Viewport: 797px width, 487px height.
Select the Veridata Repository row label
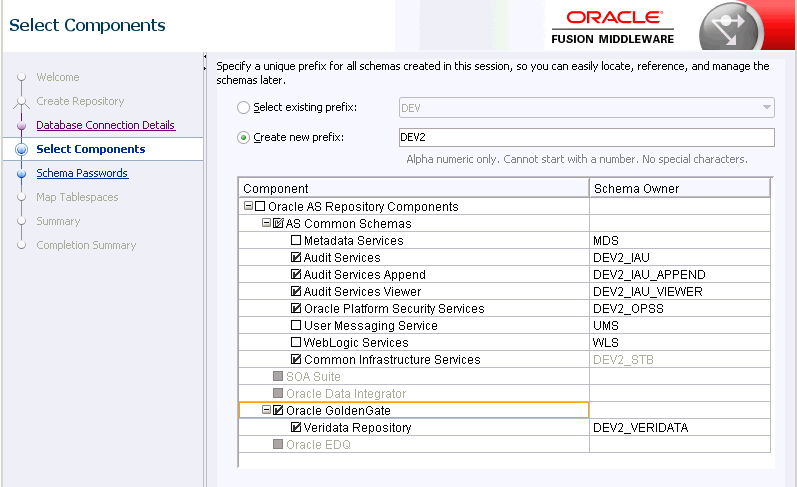pos(357,428)
